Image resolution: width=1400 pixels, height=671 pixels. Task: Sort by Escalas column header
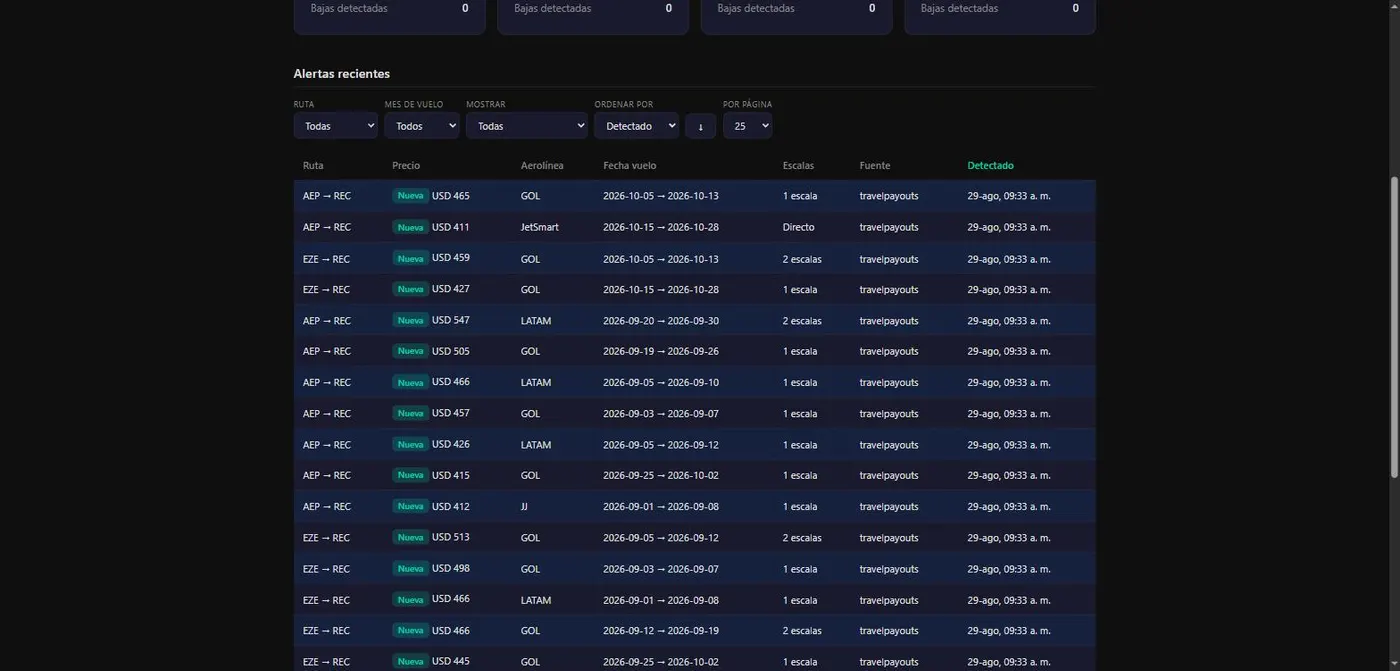798,166
